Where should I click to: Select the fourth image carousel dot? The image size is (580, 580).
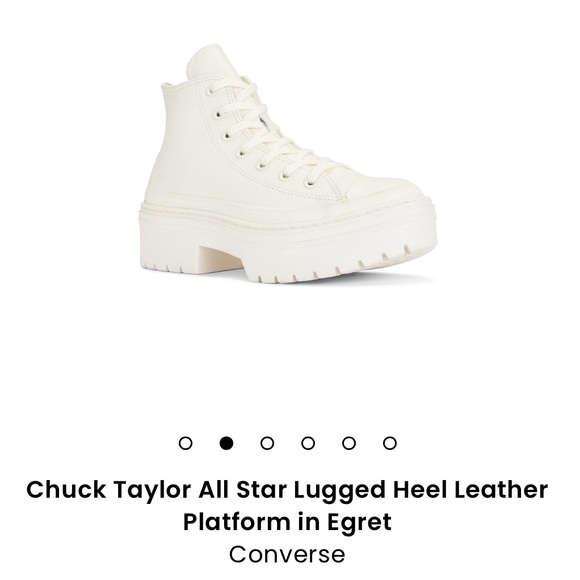(x=308, y=443)
